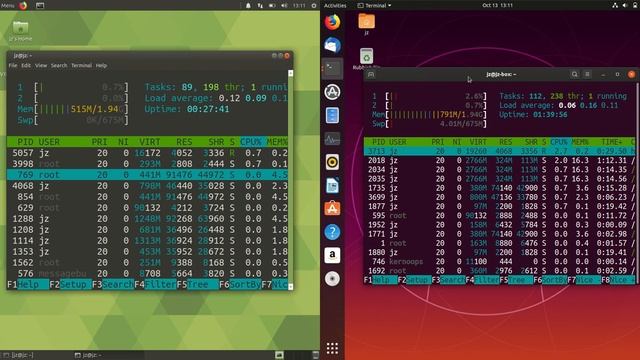The height and width of the screenshot is (360, 640).
Task: Open Software Updater in the Ubuntu dock
Action: 333,92
